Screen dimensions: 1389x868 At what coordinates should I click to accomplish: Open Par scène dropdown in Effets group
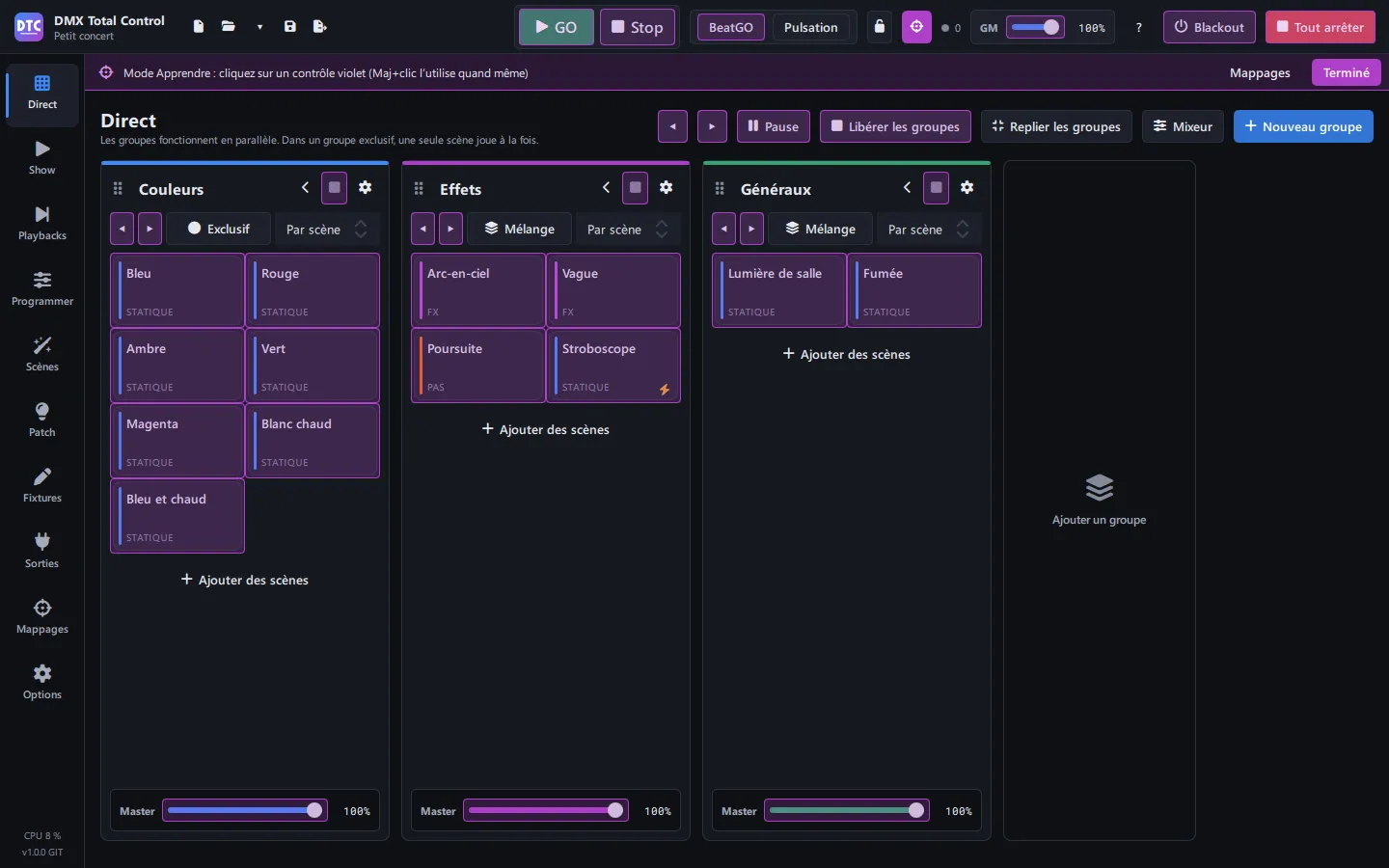click(628, 230)
